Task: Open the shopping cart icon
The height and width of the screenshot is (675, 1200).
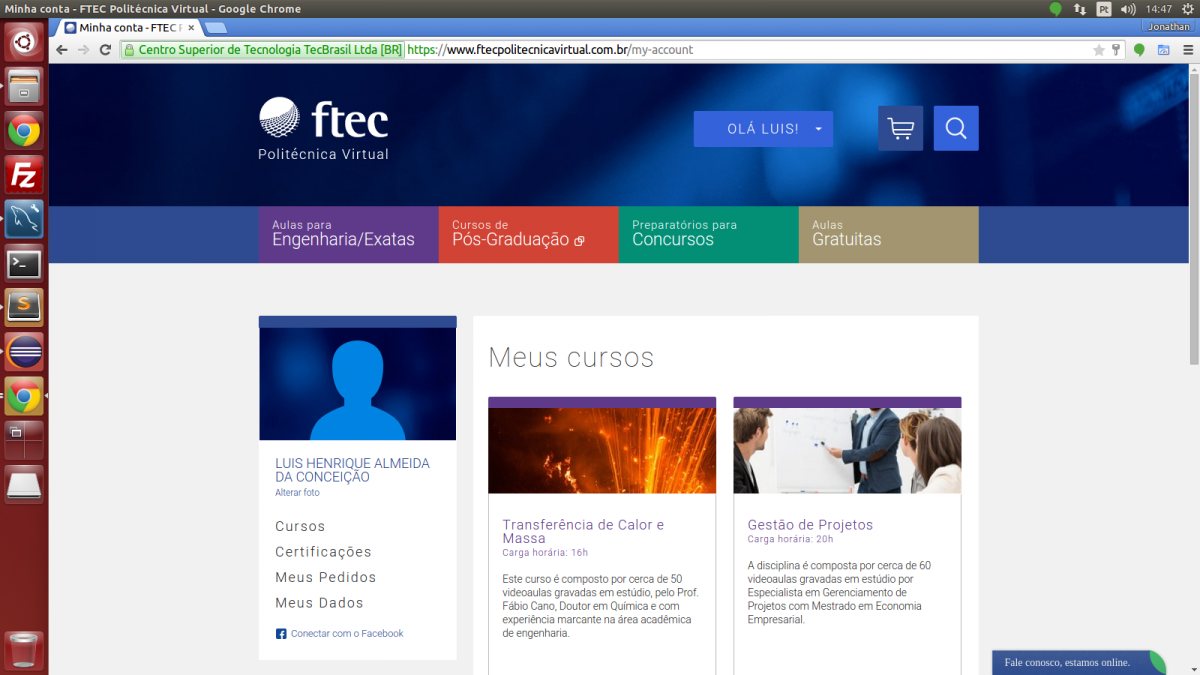Action: [900, 129]
